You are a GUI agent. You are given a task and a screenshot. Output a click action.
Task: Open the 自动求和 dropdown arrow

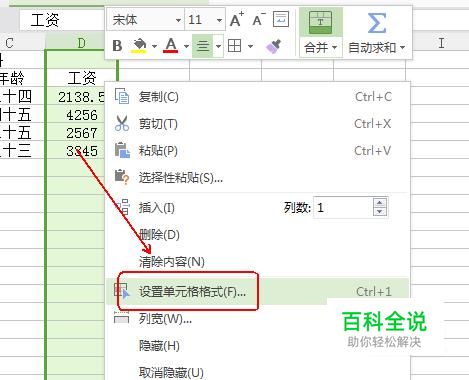(x=402, y=48)
